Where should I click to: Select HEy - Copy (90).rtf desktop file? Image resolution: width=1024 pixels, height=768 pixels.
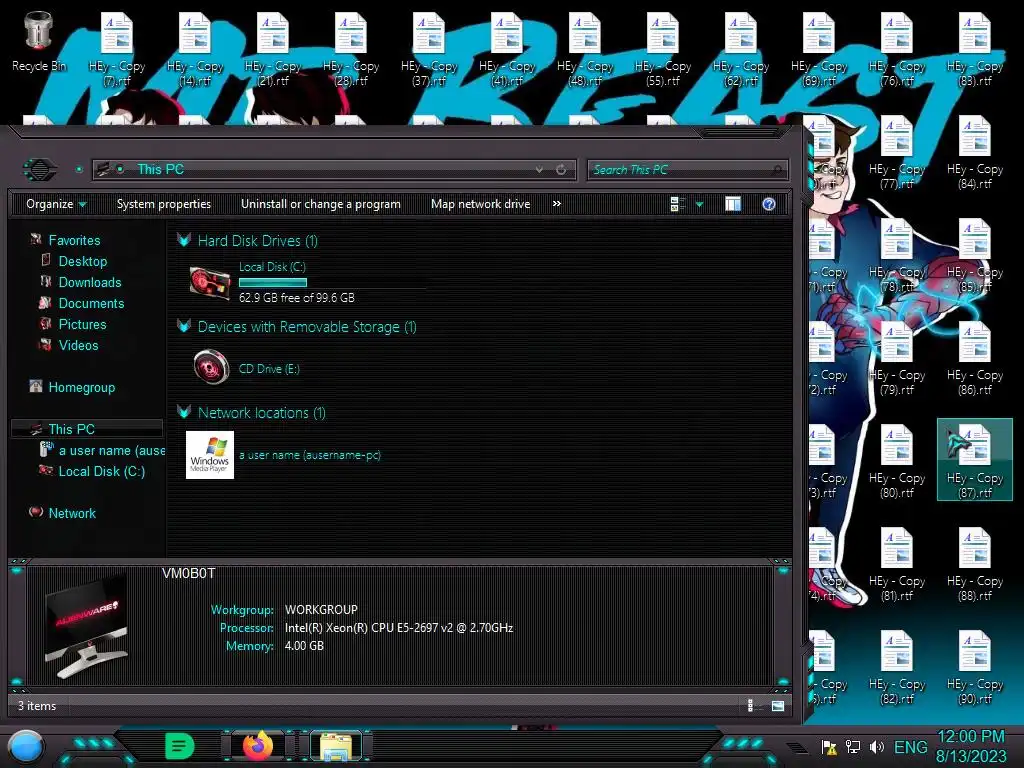pos(975,667)
